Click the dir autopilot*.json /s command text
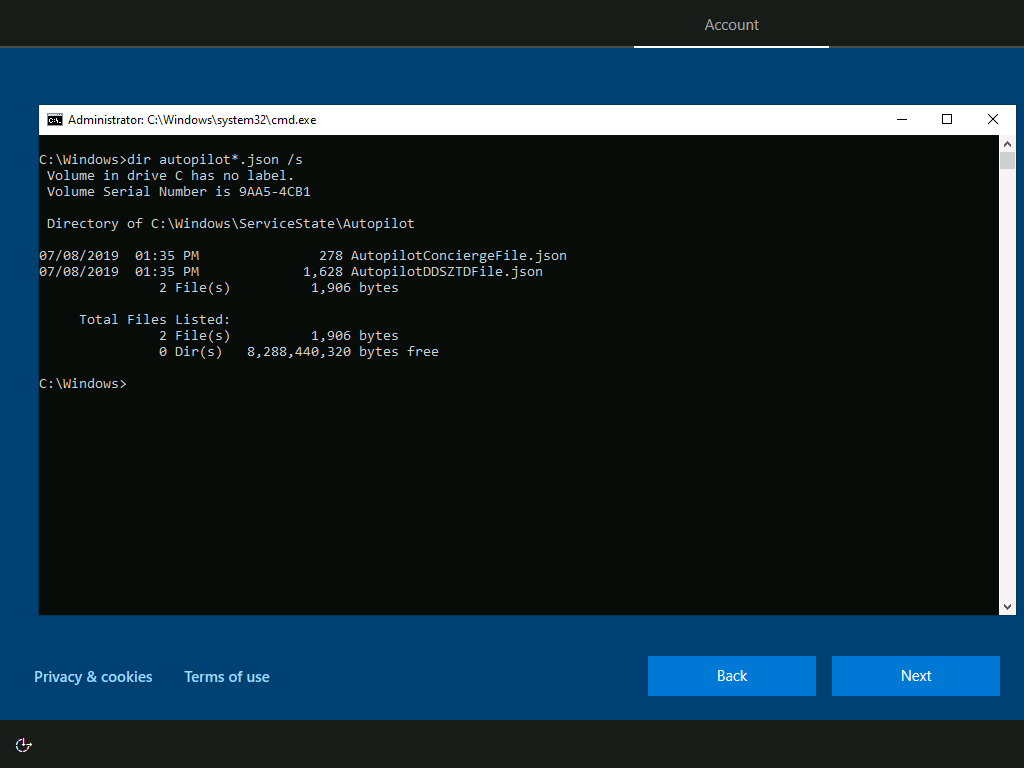The image size is (1024, 768). click(x=214, y=160)
